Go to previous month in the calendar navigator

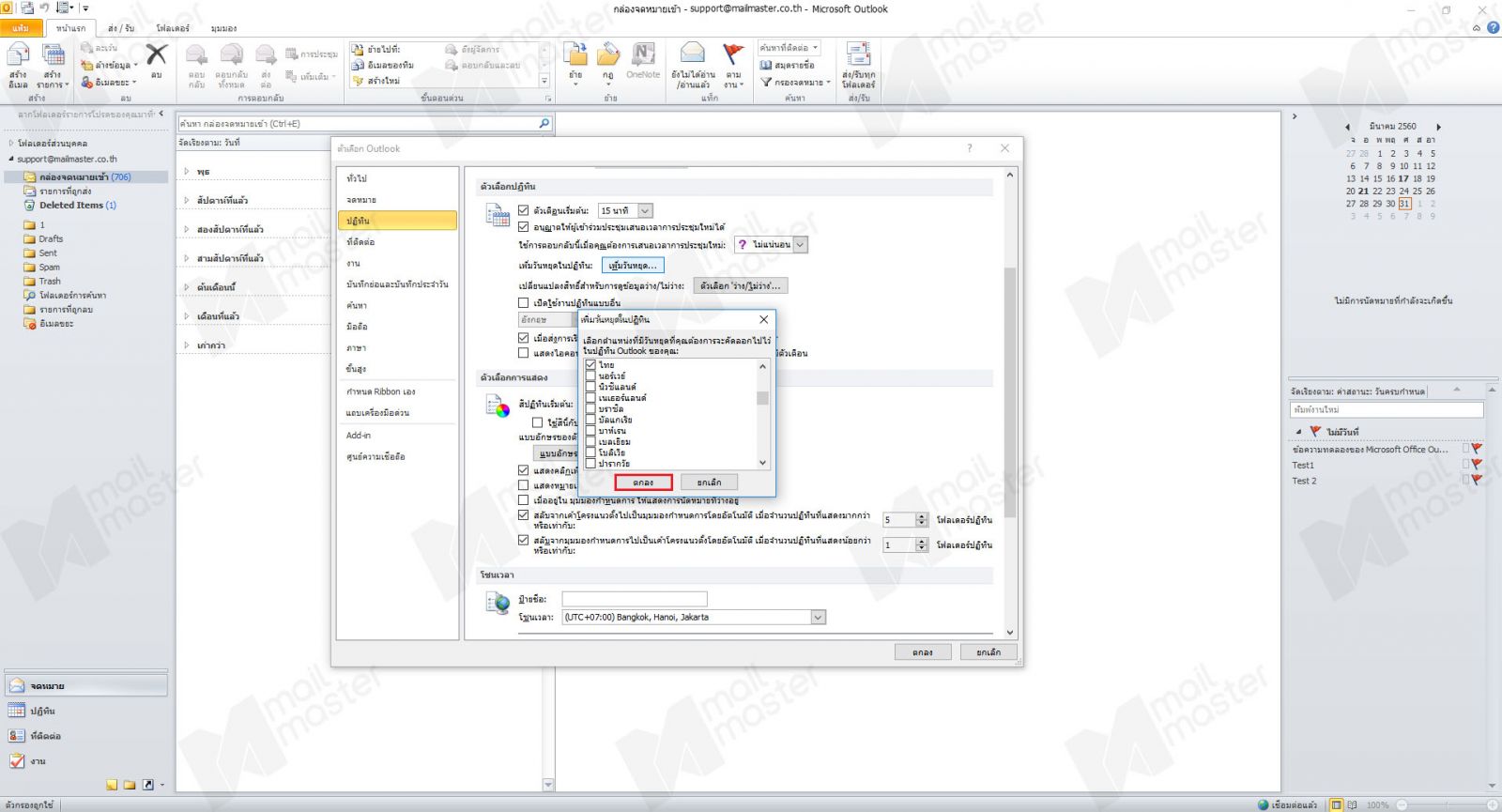[1347, 127]
